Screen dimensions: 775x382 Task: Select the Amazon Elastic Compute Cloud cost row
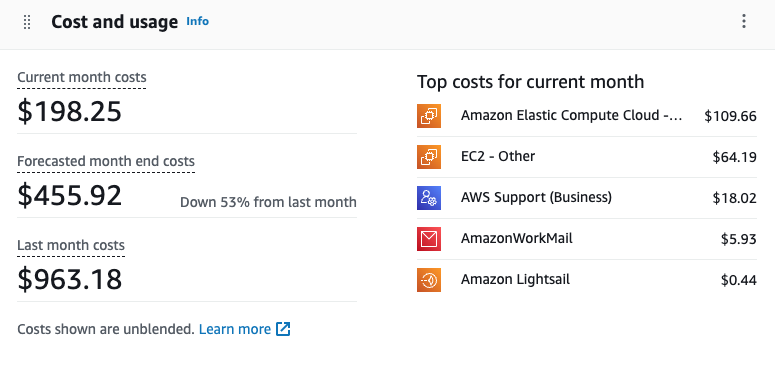pos(587,116)
